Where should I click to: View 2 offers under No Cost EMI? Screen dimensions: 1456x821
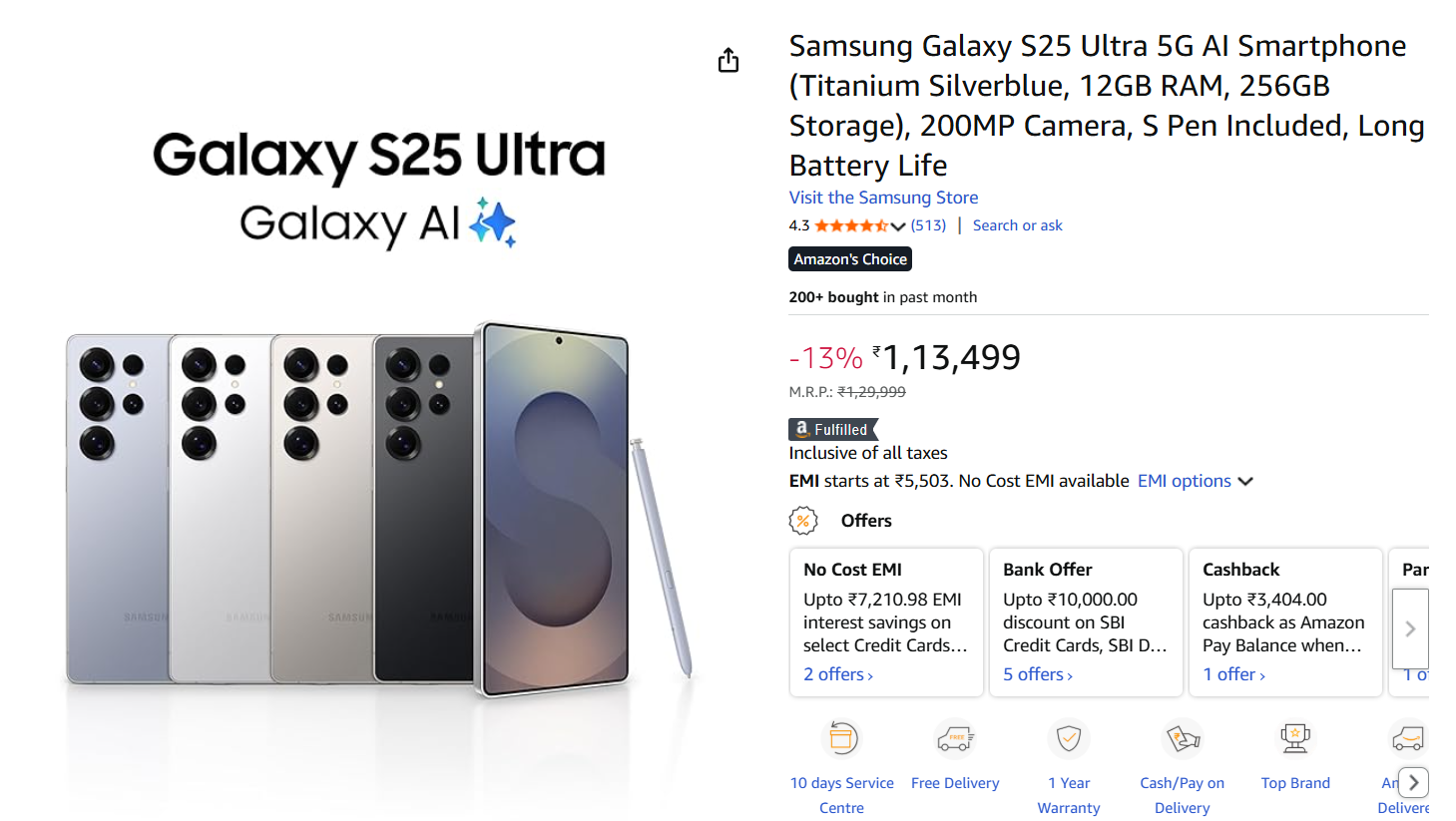pyautogui.click(x=838, y=674)
